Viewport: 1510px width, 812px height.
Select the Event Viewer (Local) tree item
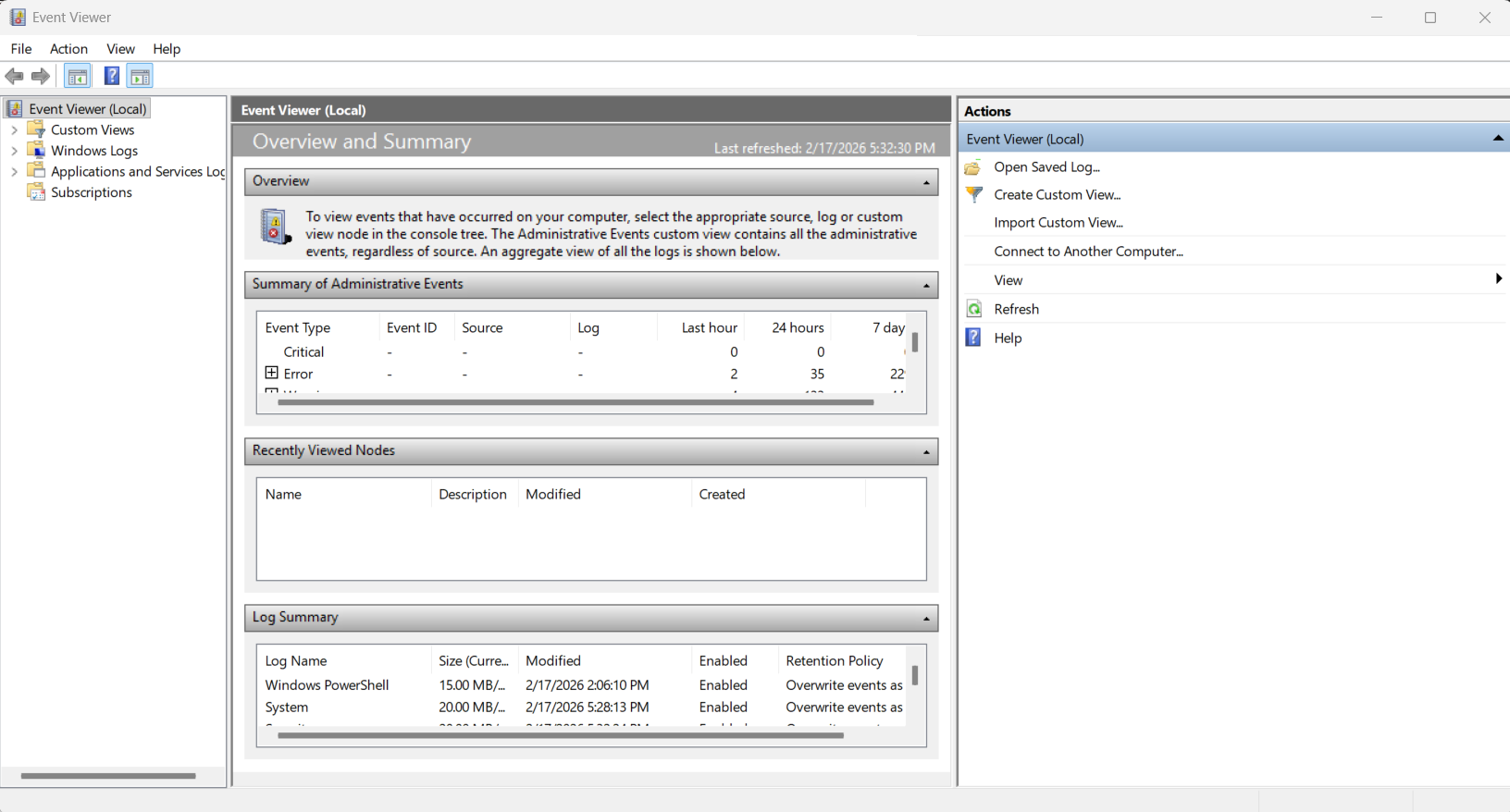tap(88, 109)
